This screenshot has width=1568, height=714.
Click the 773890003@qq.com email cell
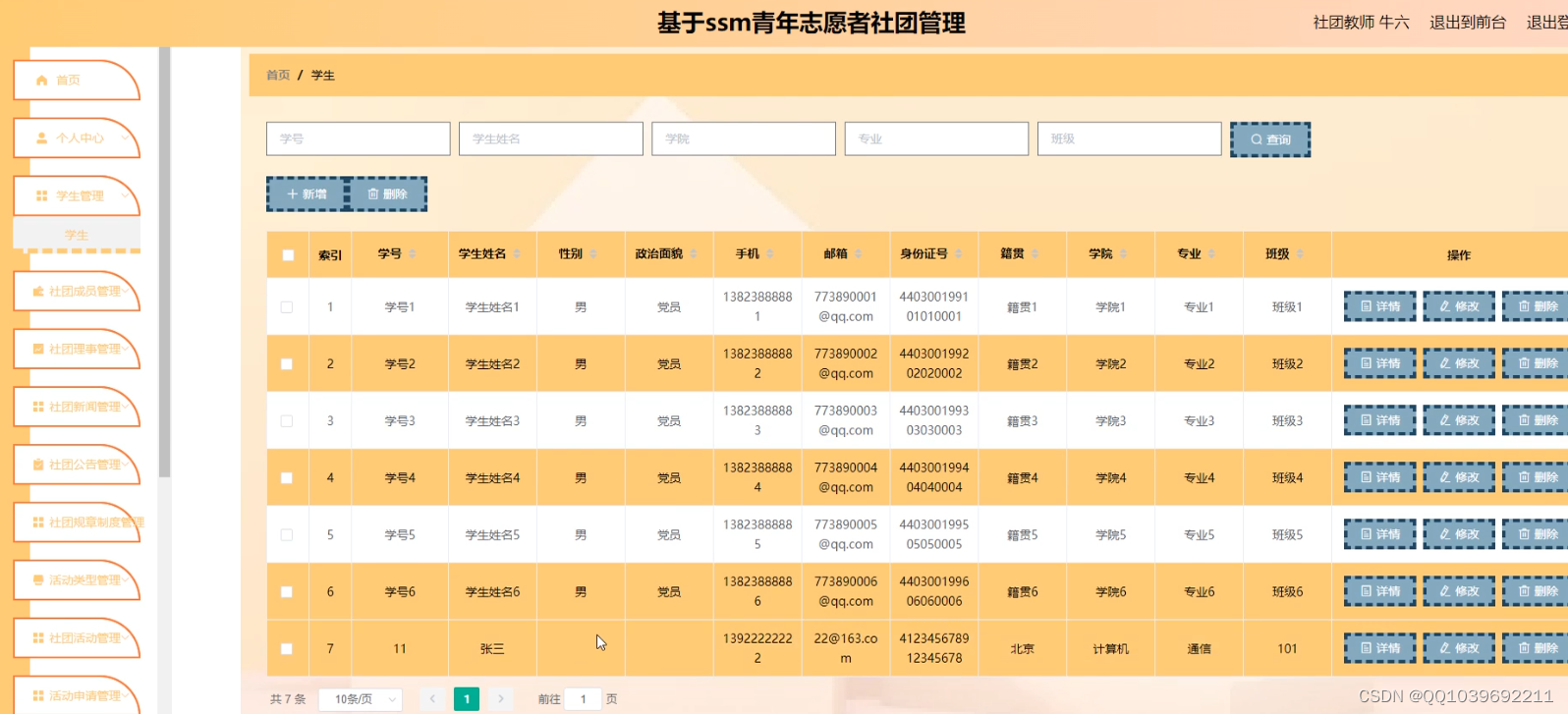846,420
